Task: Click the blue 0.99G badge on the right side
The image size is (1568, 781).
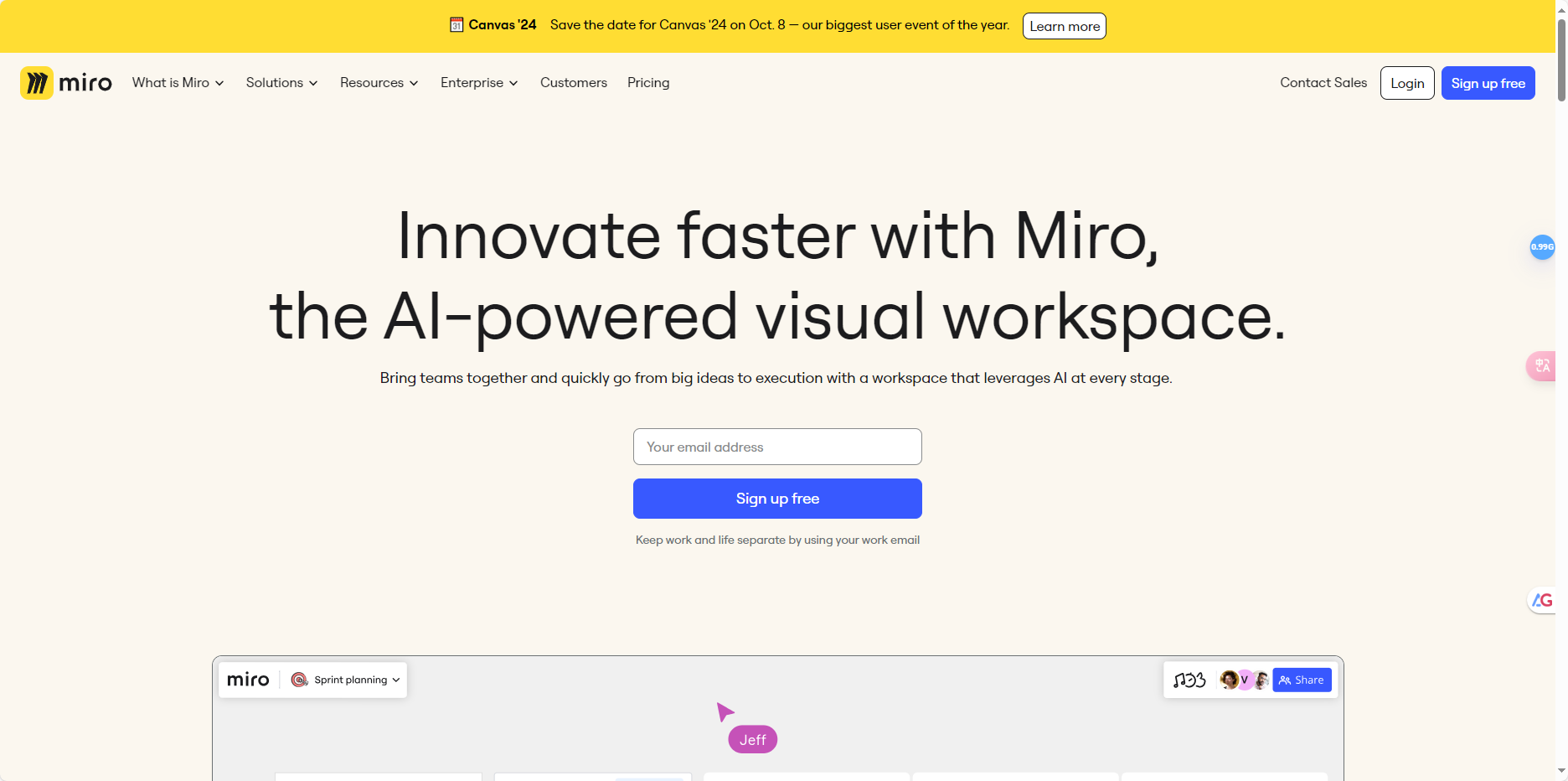Action: pyautogui.click(x=1542, y=247)
